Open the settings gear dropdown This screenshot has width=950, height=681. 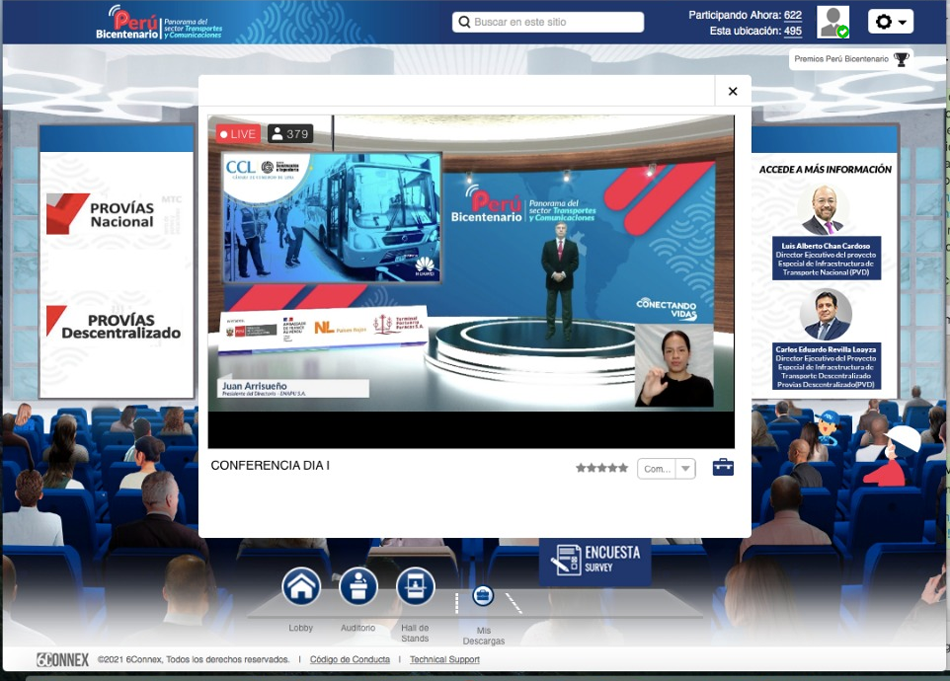coord(891,22)
